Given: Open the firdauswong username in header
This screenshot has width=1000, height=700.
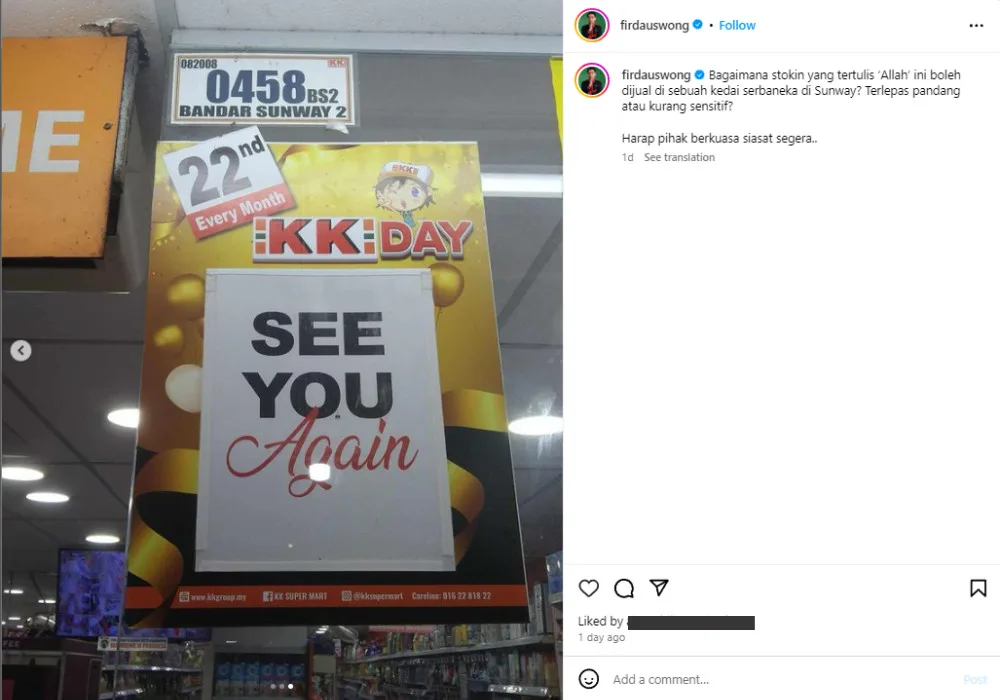Looking at the screenshot, I should (x=654, y=26).
